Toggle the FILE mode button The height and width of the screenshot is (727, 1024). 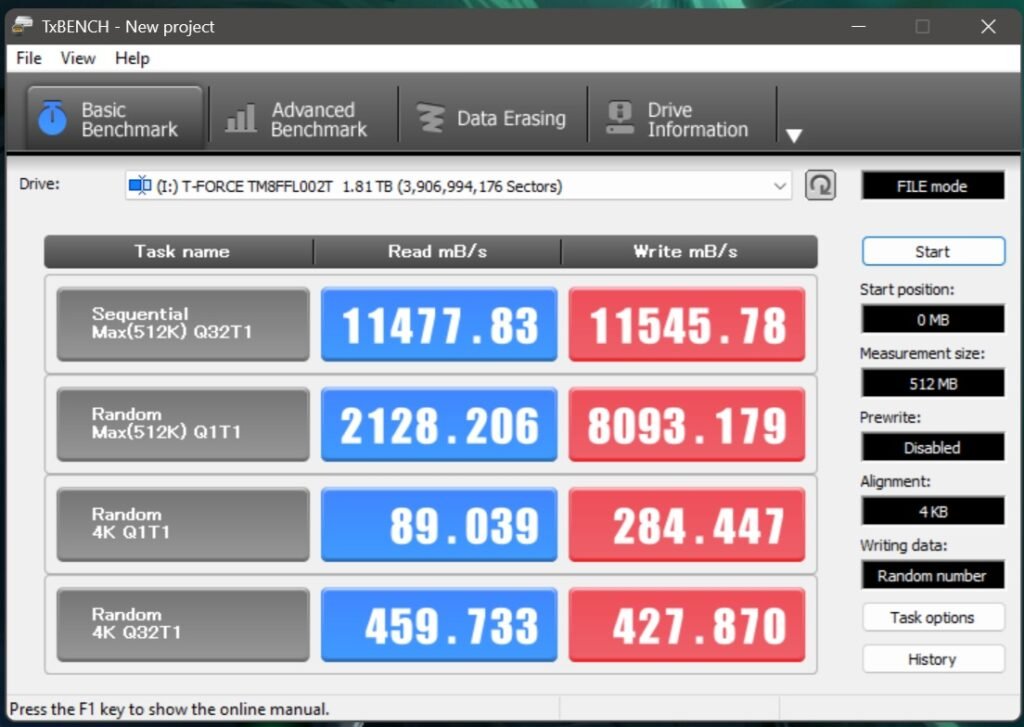(933, 186)
